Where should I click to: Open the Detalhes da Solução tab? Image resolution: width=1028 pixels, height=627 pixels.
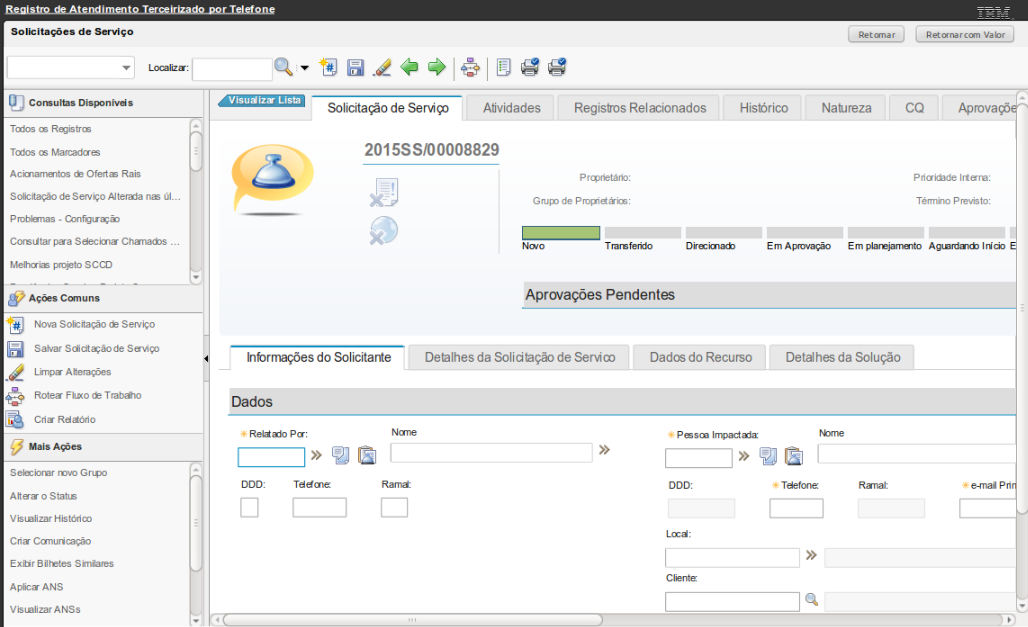842,357
